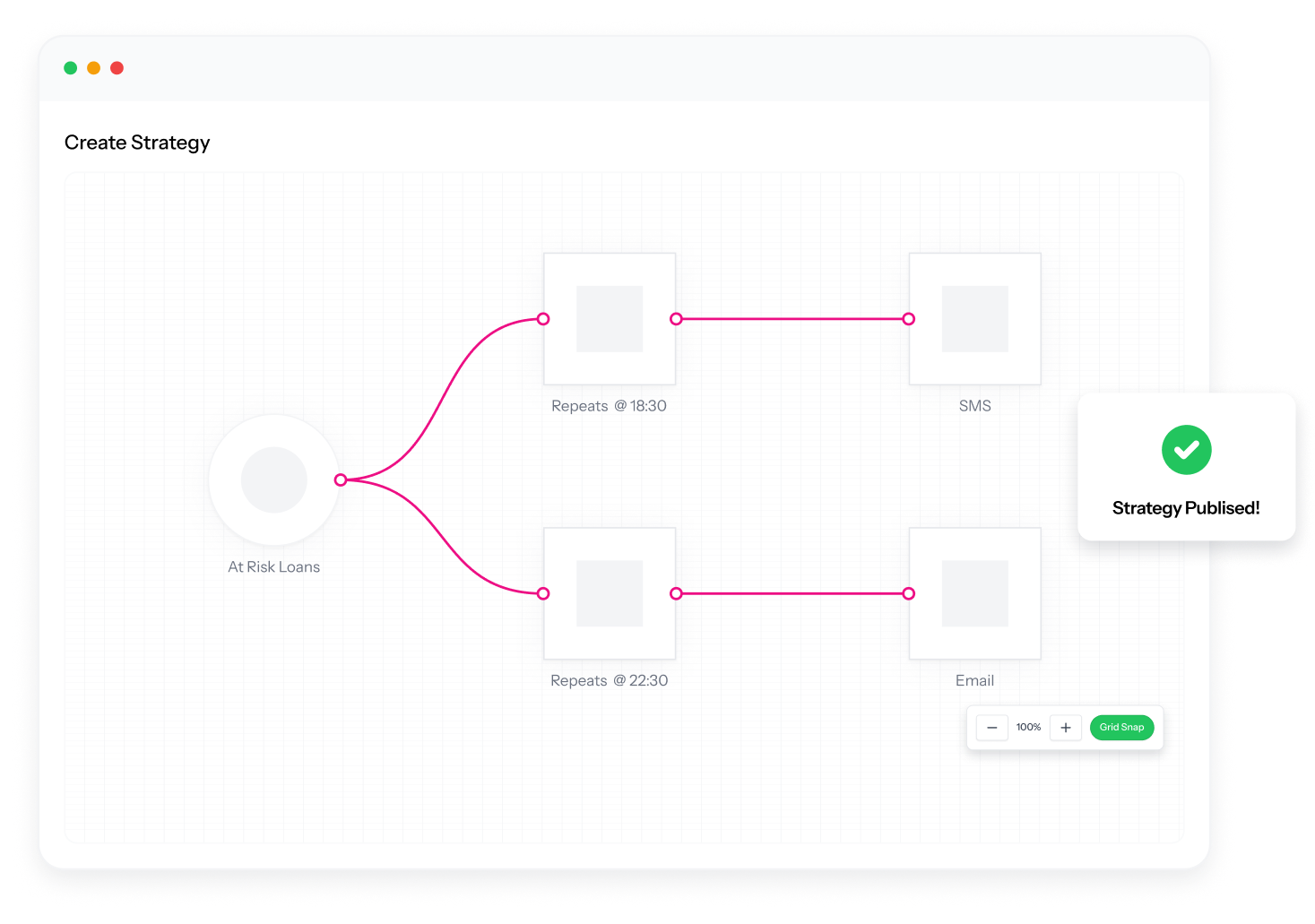Click the Create Strategy page heading
1315x924 pixels.
click(137, 142)
